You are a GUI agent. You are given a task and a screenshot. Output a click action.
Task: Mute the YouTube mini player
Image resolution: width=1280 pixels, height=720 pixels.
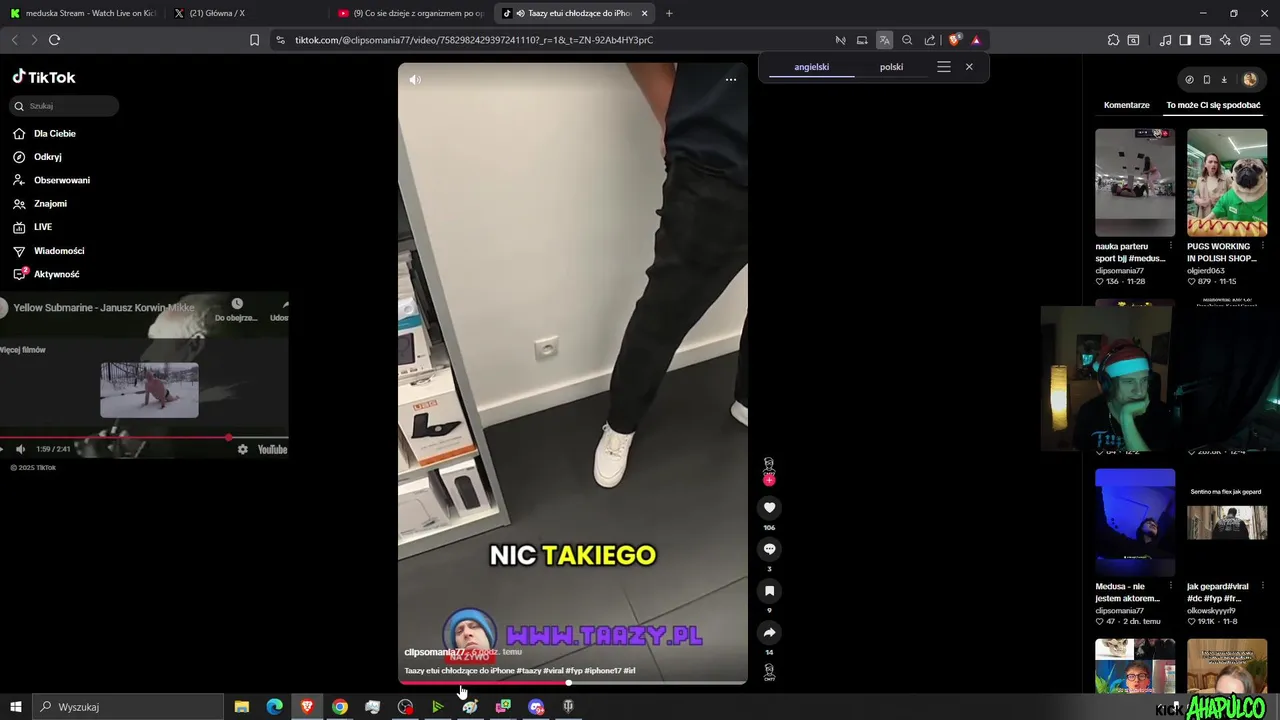20,450
